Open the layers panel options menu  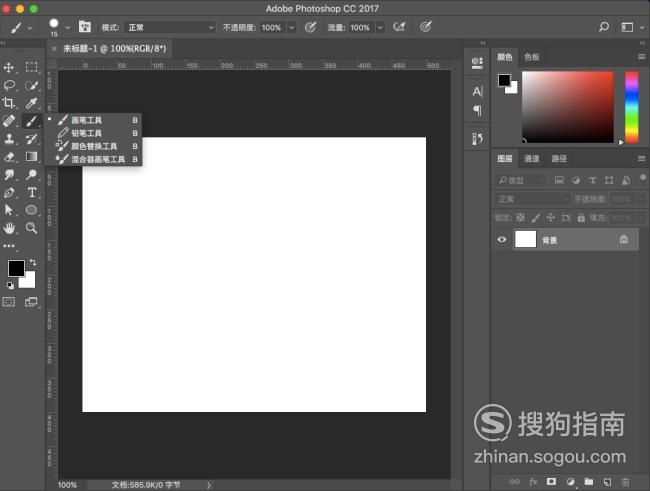coord(641,158)
